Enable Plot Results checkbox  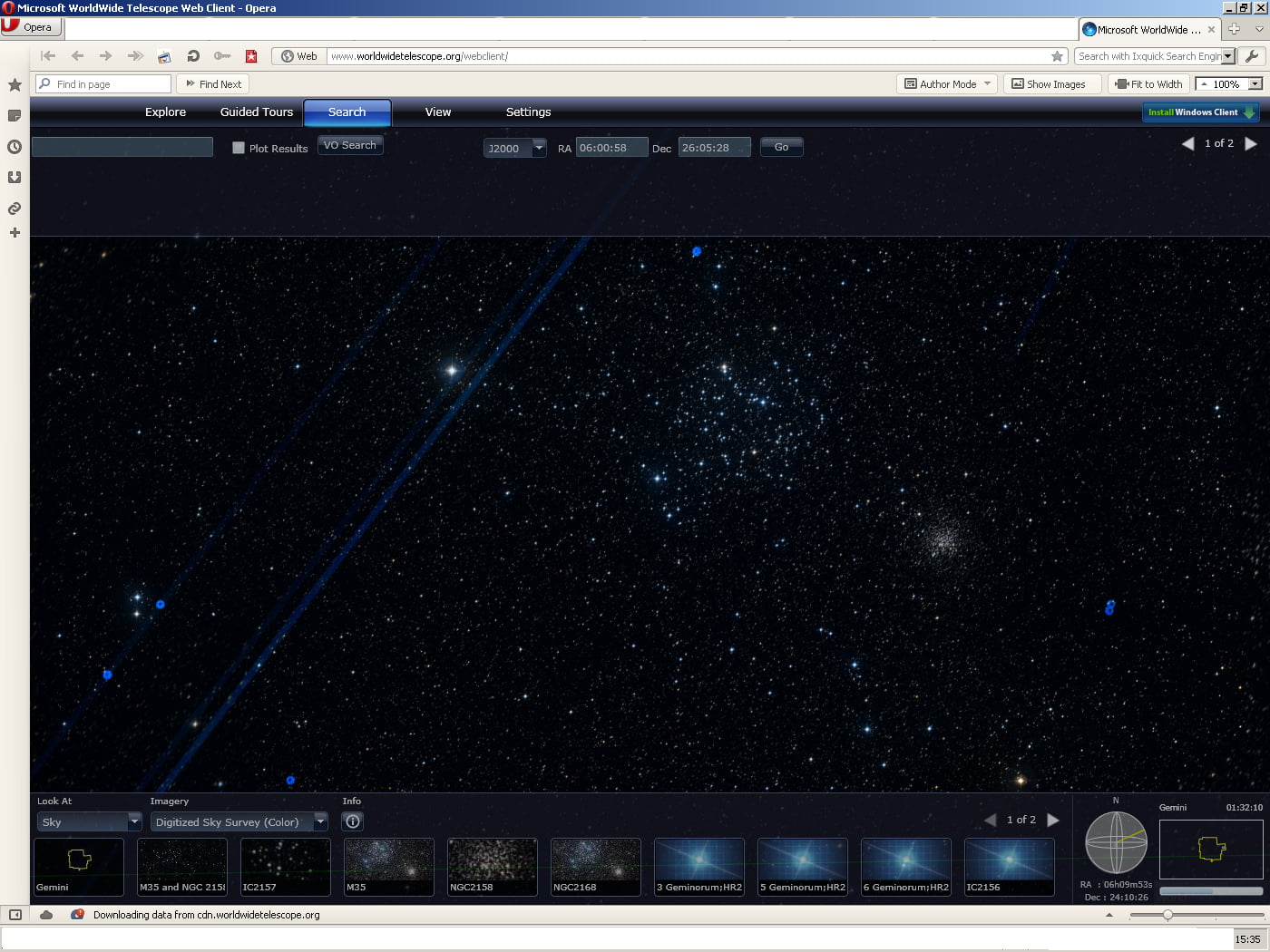(x=239, y=148)
